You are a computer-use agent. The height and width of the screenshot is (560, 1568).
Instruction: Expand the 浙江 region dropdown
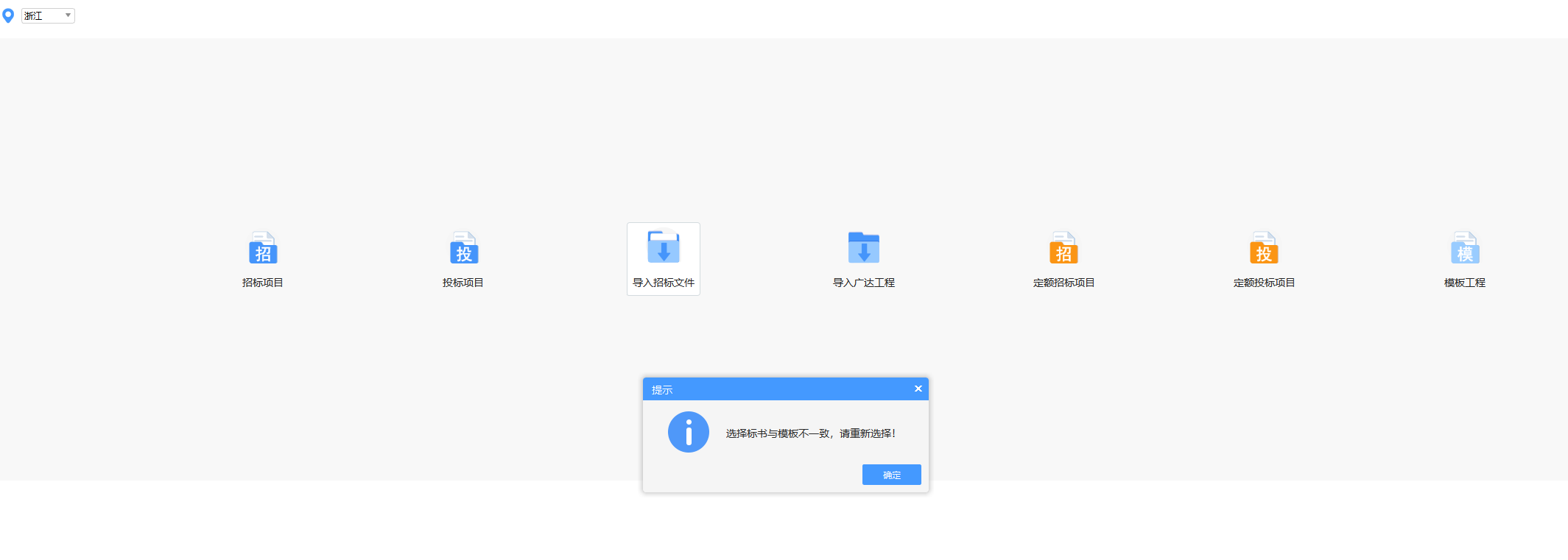48,15
